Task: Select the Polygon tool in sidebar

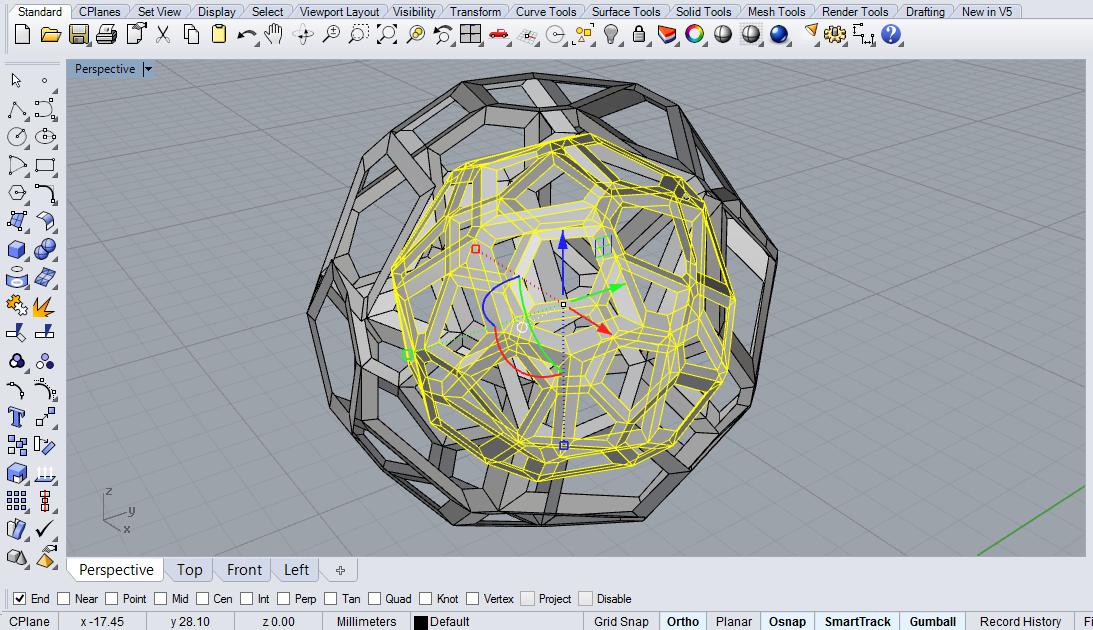Action: (17, 193)
